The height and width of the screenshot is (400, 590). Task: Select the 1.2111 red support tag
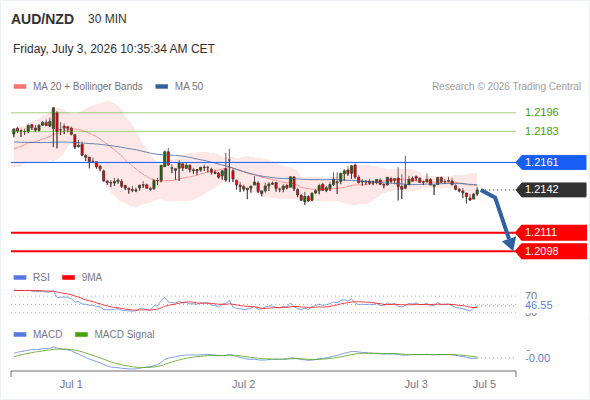pyautogui.click(x=551, y=232)
